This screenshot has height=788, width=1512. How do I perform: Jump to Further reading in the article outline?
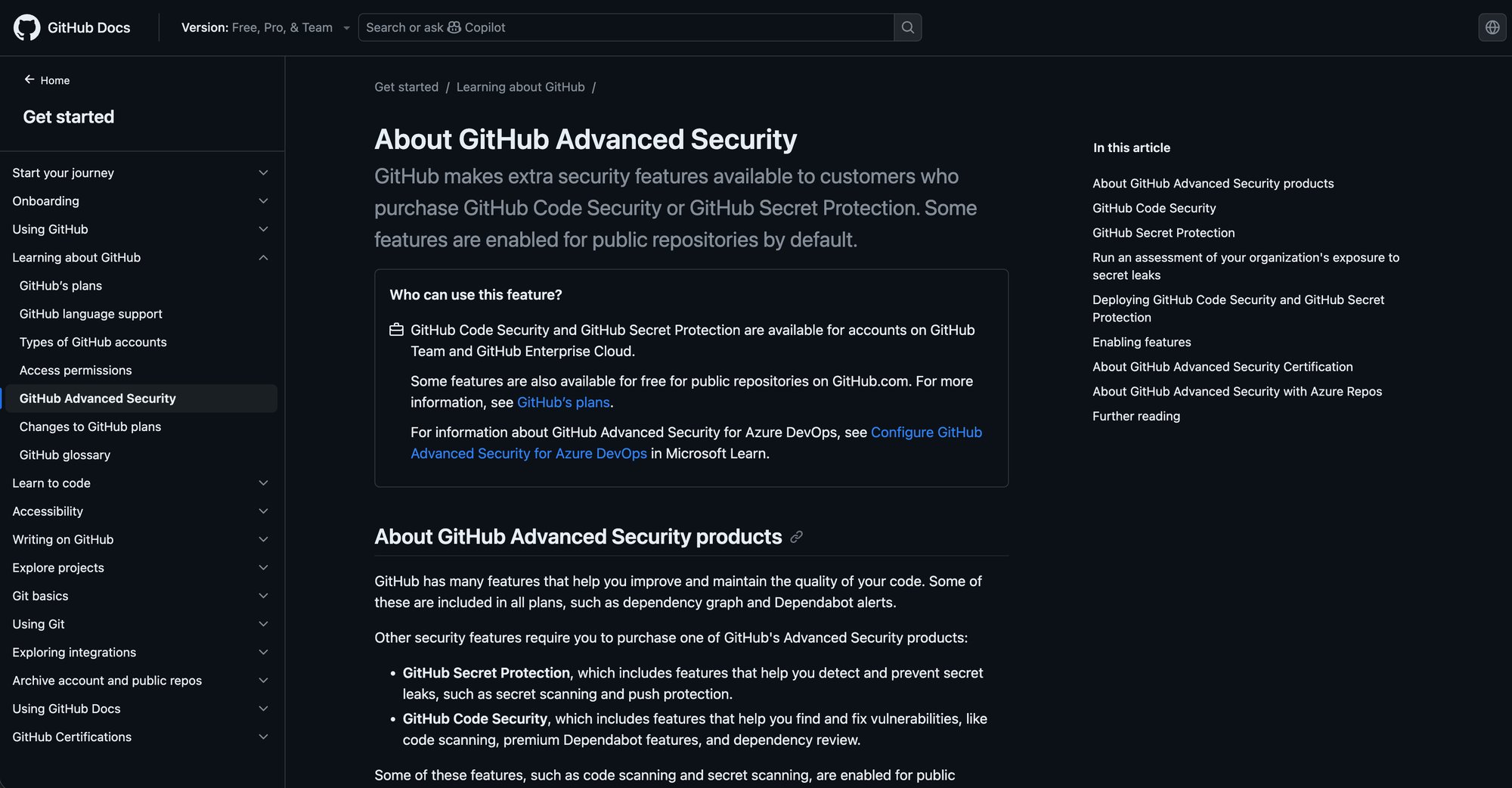1136,416
